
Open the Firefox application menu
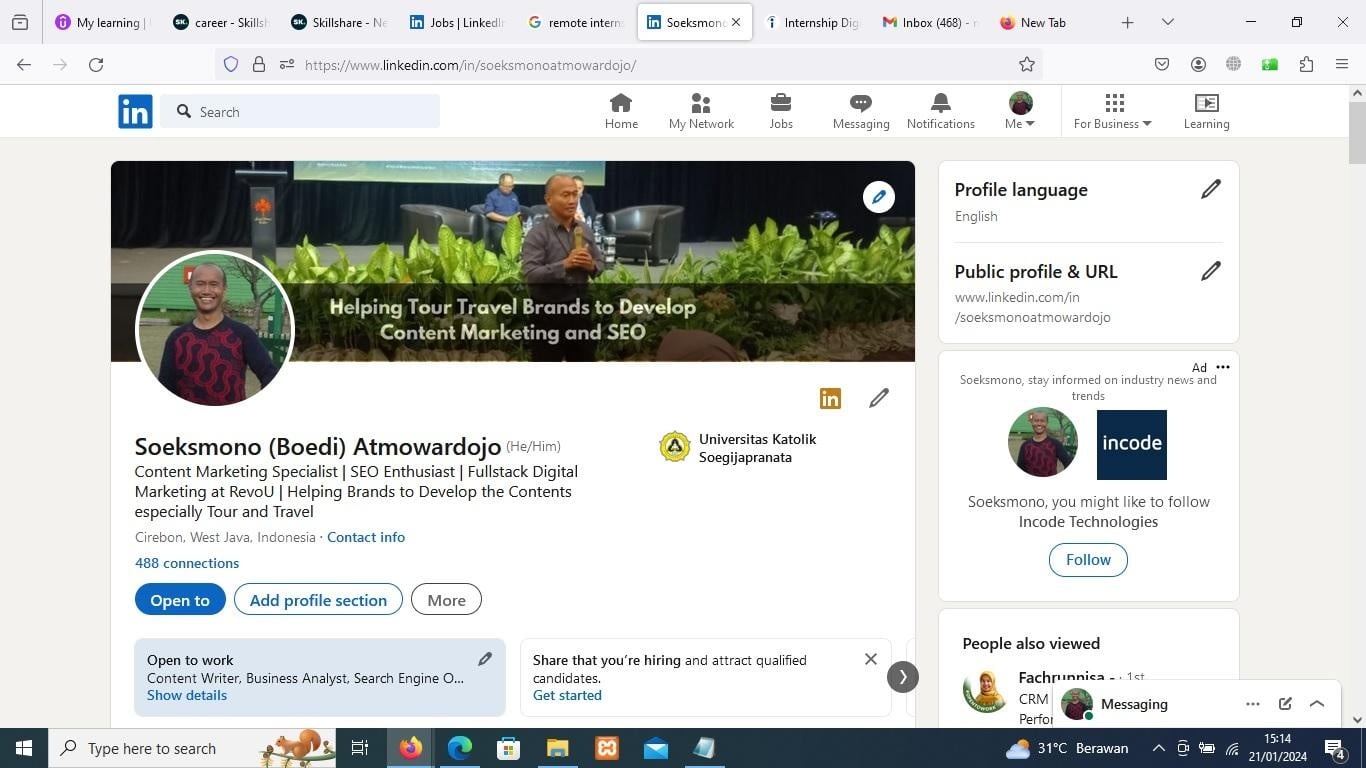point(1342,64)
